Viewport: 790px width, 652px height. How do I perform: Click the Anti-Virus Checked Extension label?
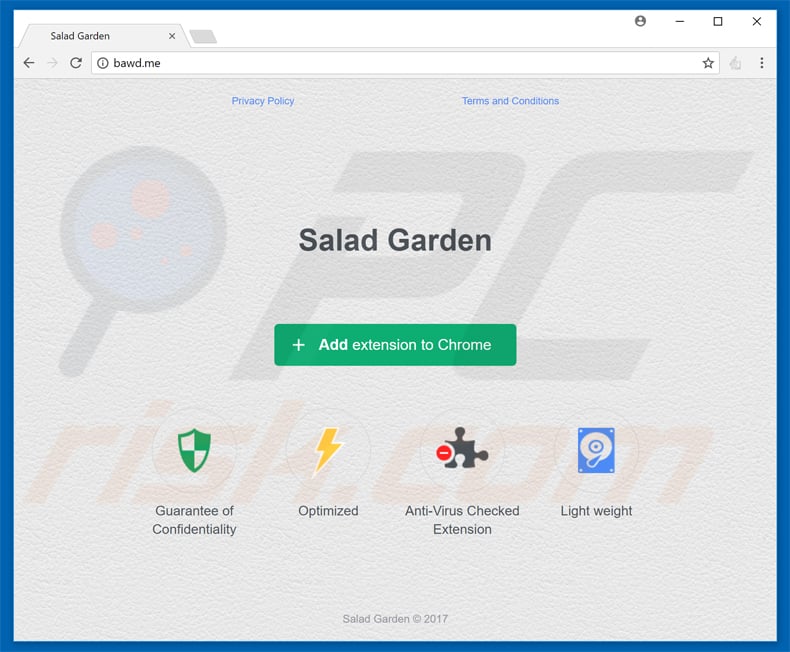[462, 520]
